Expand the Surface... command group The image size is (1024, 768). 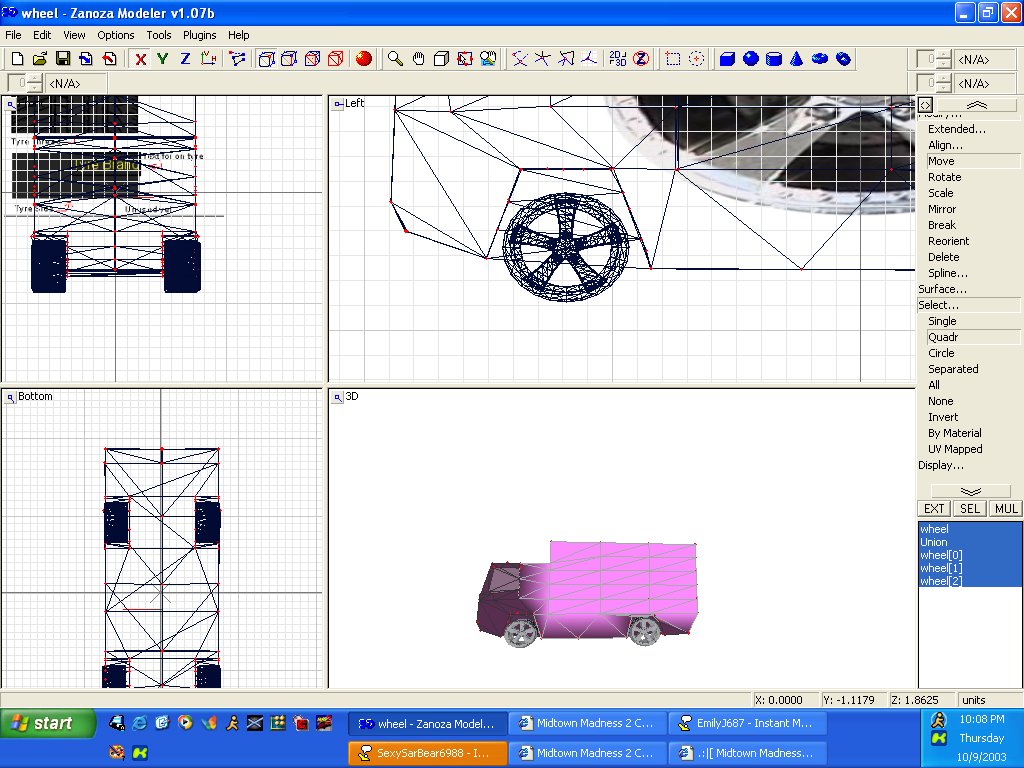(x=942, y=289)
